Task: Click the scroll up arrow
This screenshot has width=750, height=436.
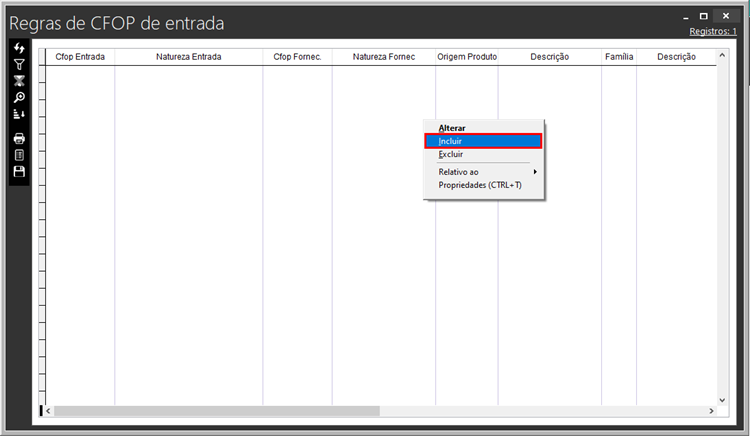Action: tap(722, 55)
